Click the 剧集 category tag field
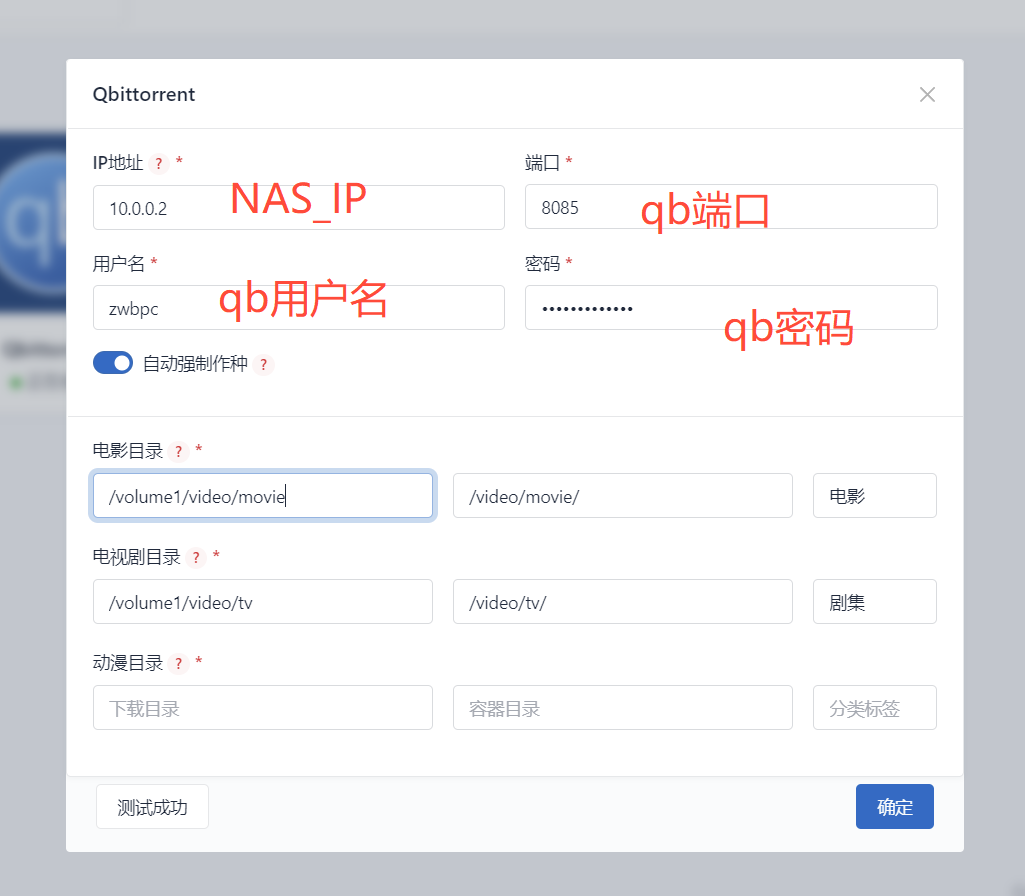 point(875,602)
